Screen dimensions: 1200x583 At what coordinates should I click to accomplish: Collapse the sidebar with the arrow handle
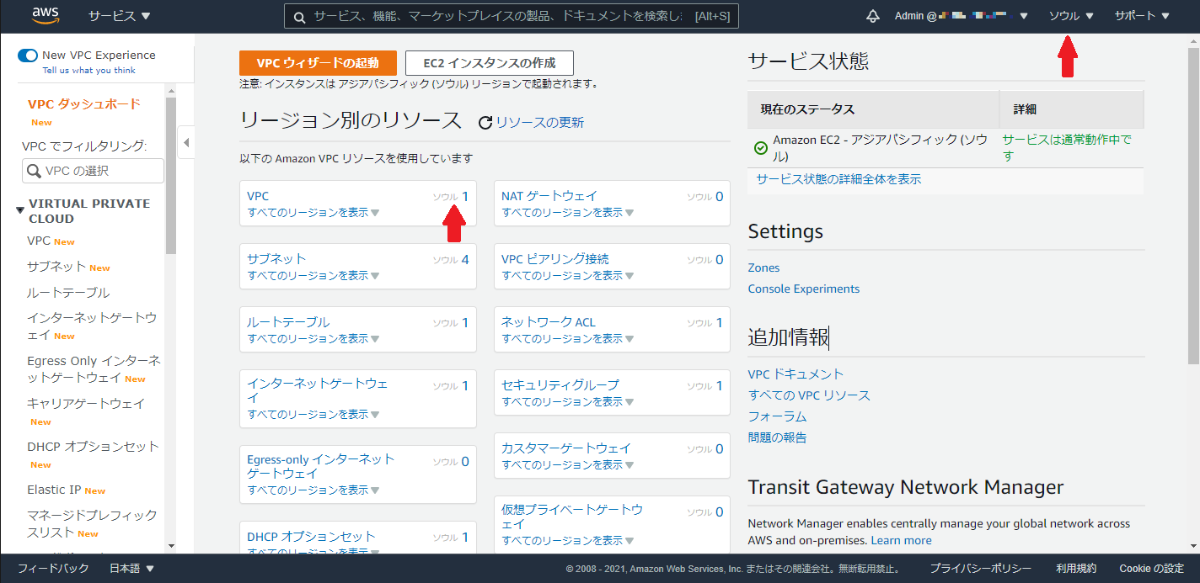(187, 143)
